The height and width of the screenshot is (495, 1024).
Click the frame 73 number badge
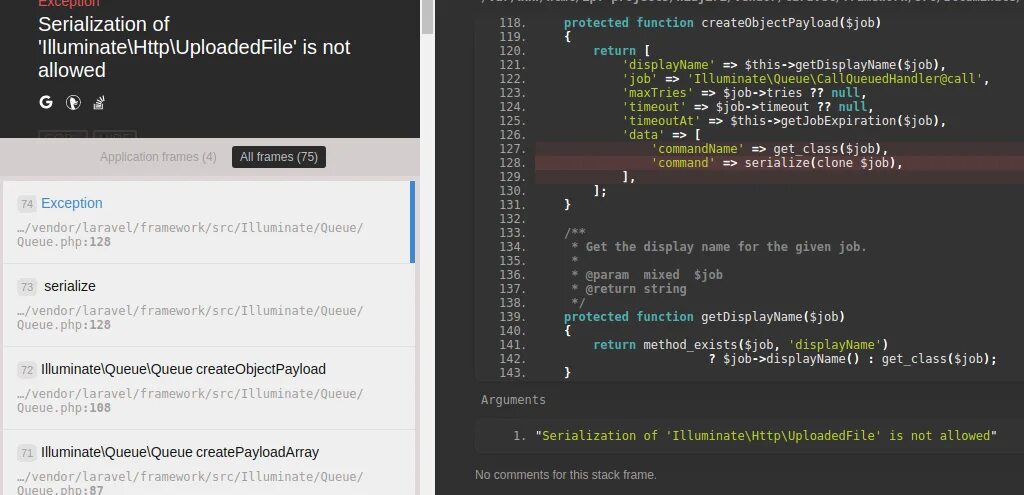coord(27,287)
